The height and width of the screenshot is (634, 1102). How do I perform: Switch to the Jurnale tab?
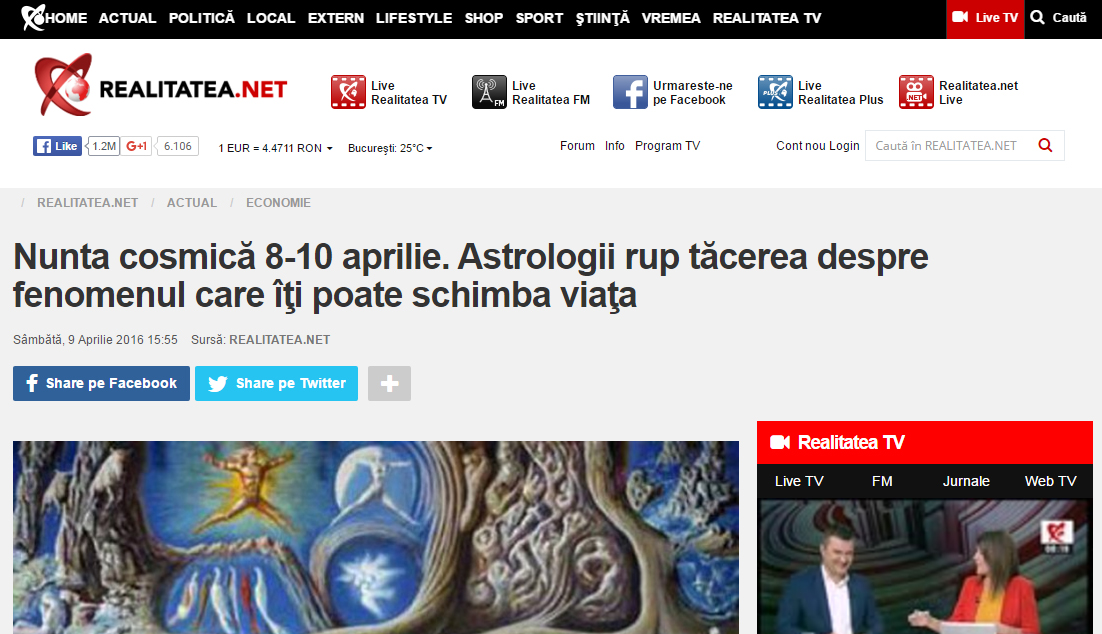pyautogui.click(x=966, y=481)
